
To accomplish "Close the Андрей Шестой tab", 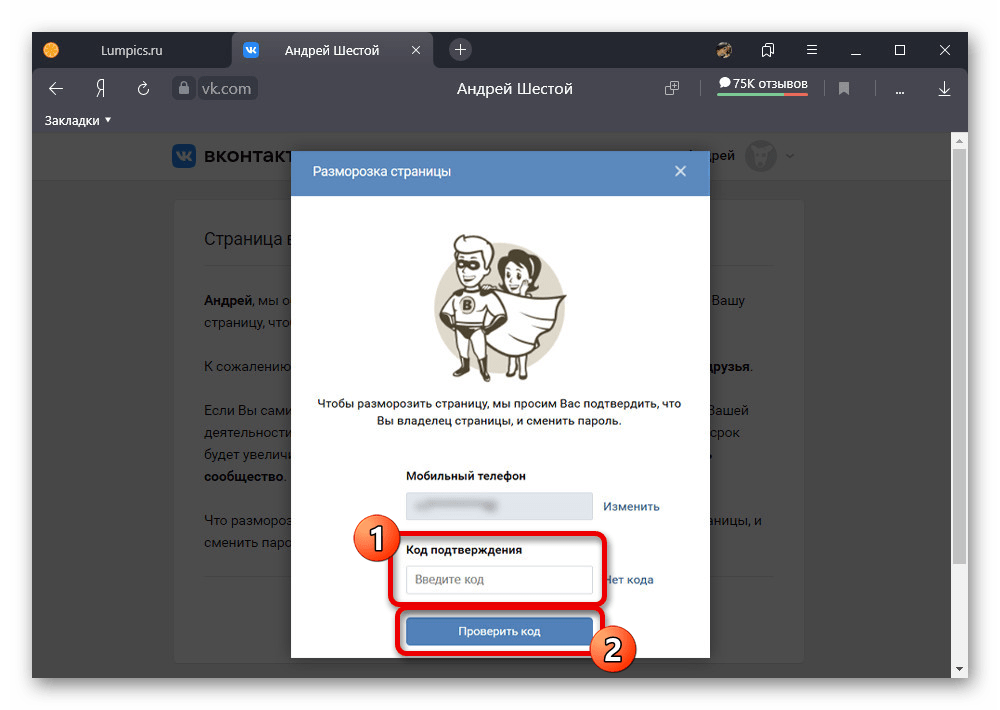I will [416, 50].
